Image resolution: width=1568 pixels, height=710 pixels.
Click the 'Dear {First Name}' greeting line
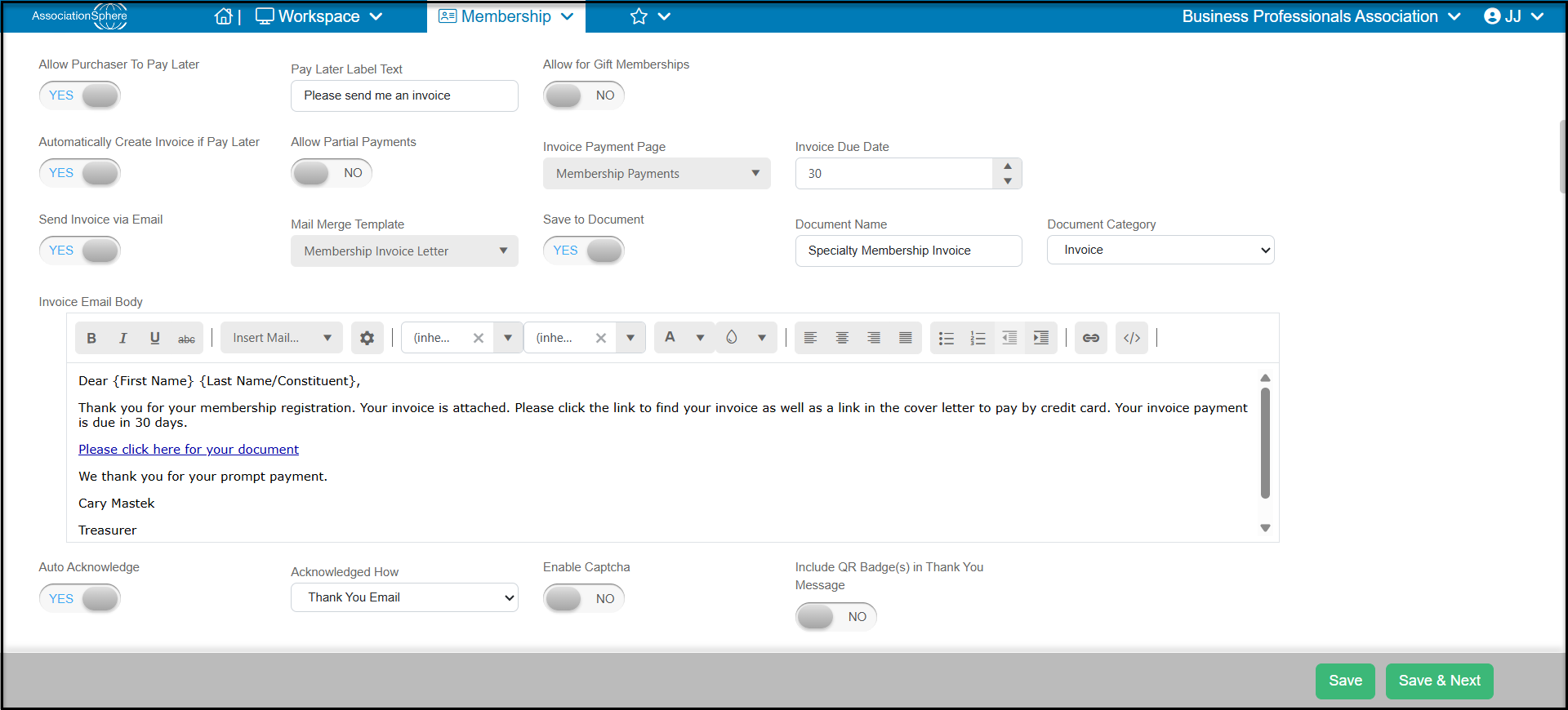(x=219, y=381)
